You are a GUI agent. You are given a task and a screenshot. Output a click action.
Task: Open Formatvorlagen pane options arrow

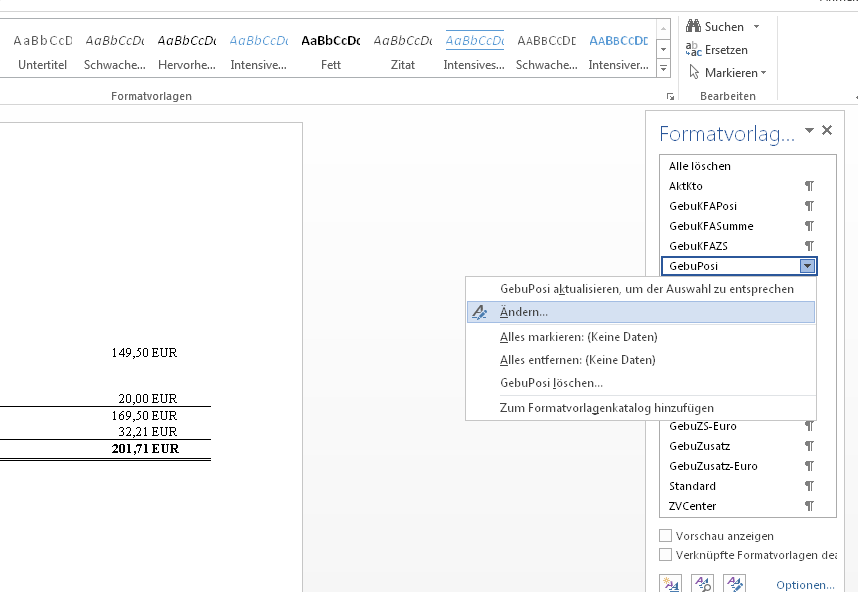tap(809, 131)
